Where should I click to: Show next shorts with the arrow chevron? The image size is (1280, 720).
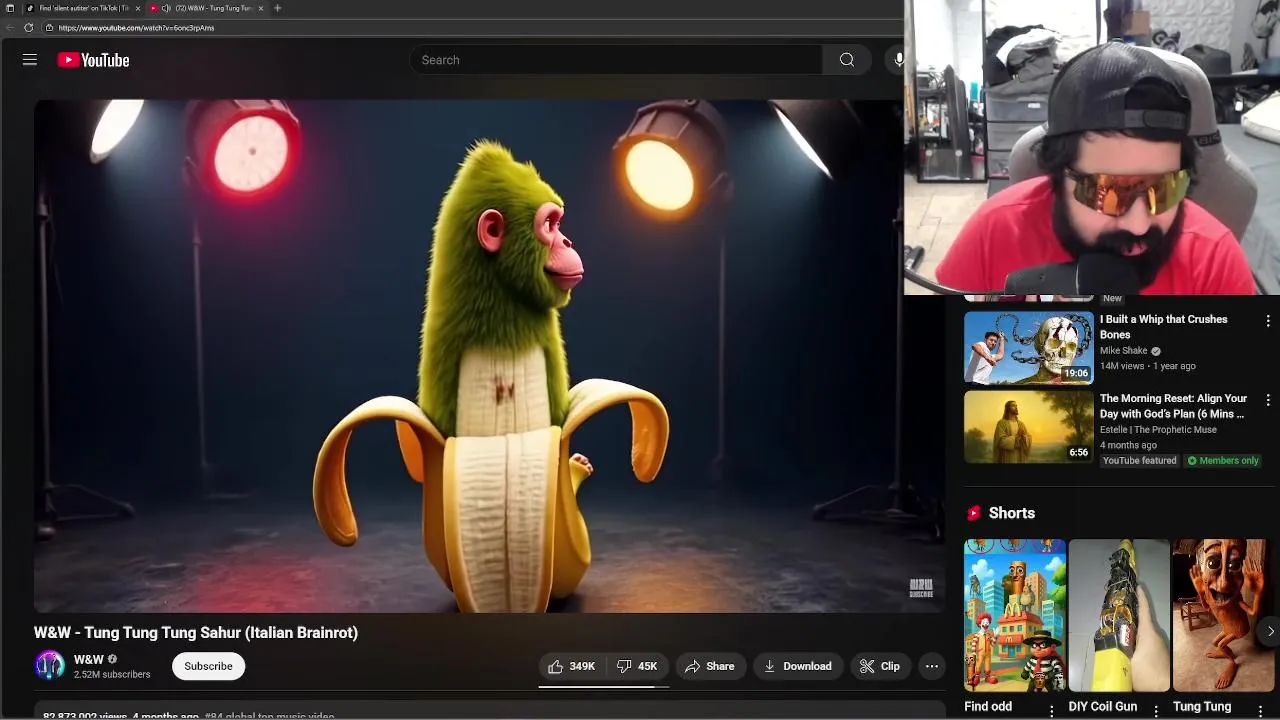coord(1270,631)
